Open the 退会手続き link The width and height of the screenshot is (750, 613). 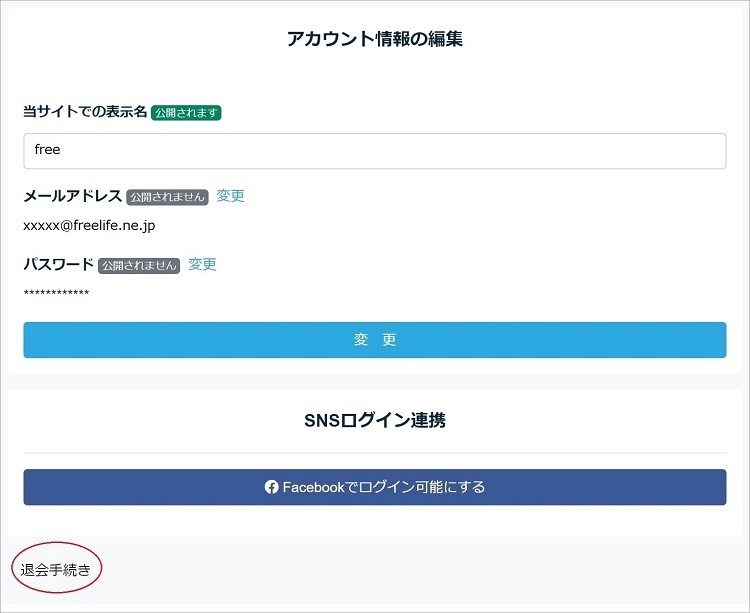point(55,569)
